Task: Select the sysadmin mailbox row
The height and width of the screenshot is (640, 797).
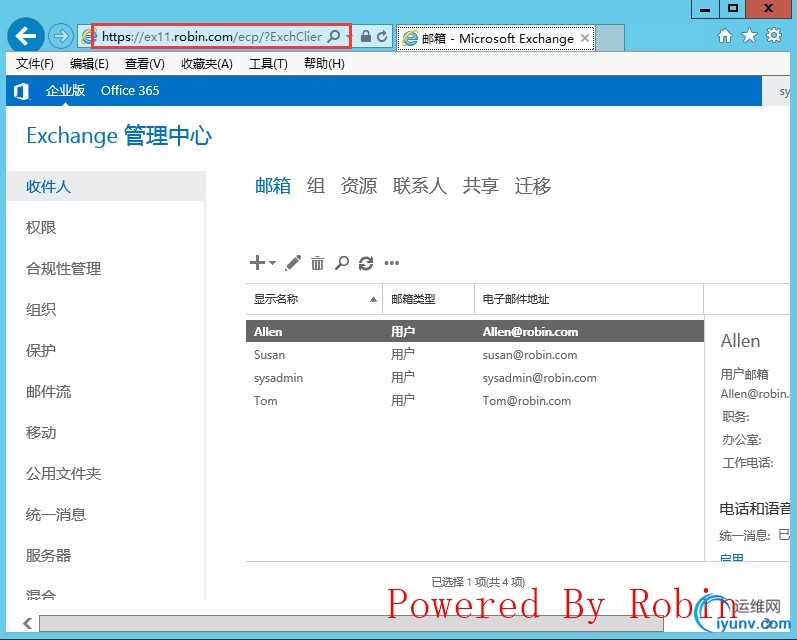Action: [x=475, y=378]
